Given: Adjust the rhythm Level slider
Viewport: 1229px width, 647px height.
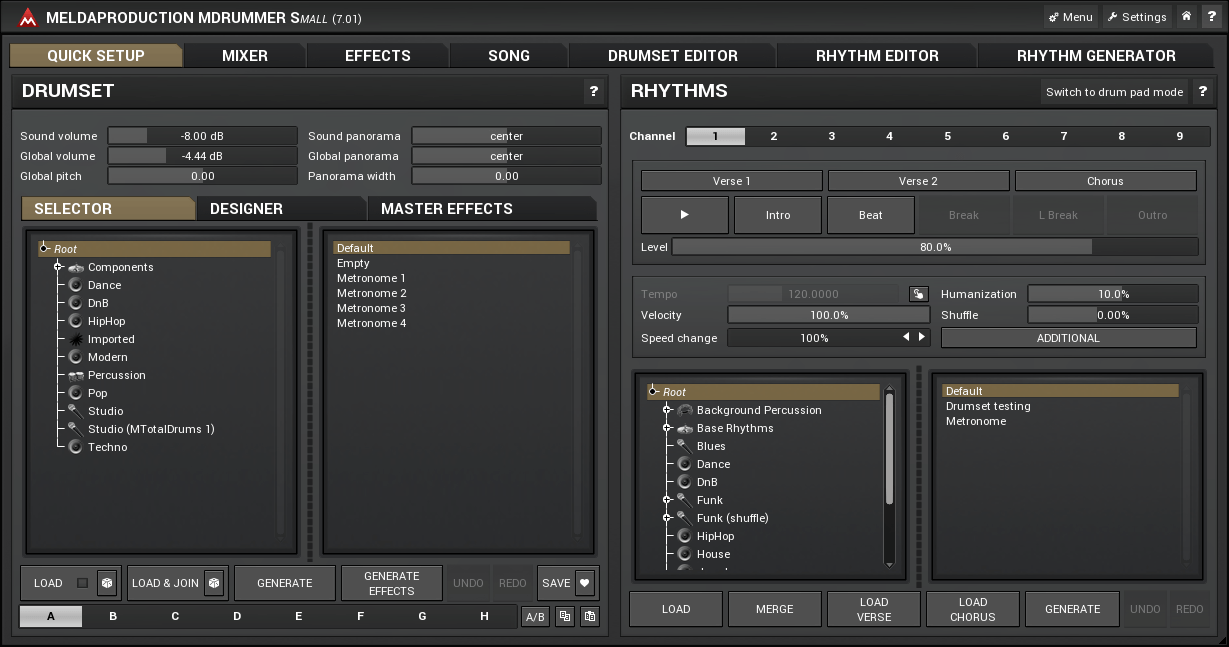Looking at the screenshot, I should (x=935, y=246).
